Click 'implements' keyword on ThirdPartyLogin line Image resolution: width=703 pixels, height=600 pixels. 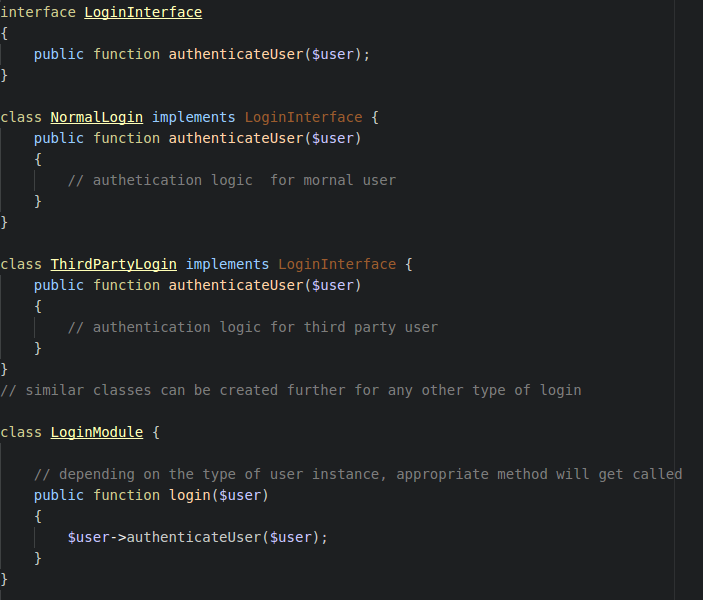click(227, 264)
